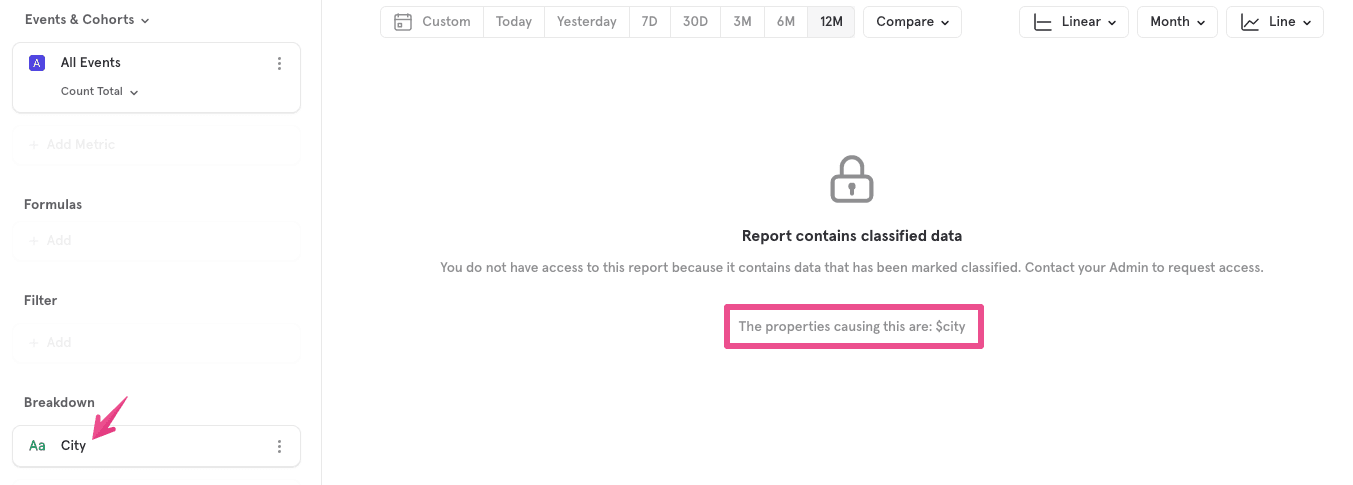Click the Linear scale chart icon

pyautogui.click(x=1042, y=22)
